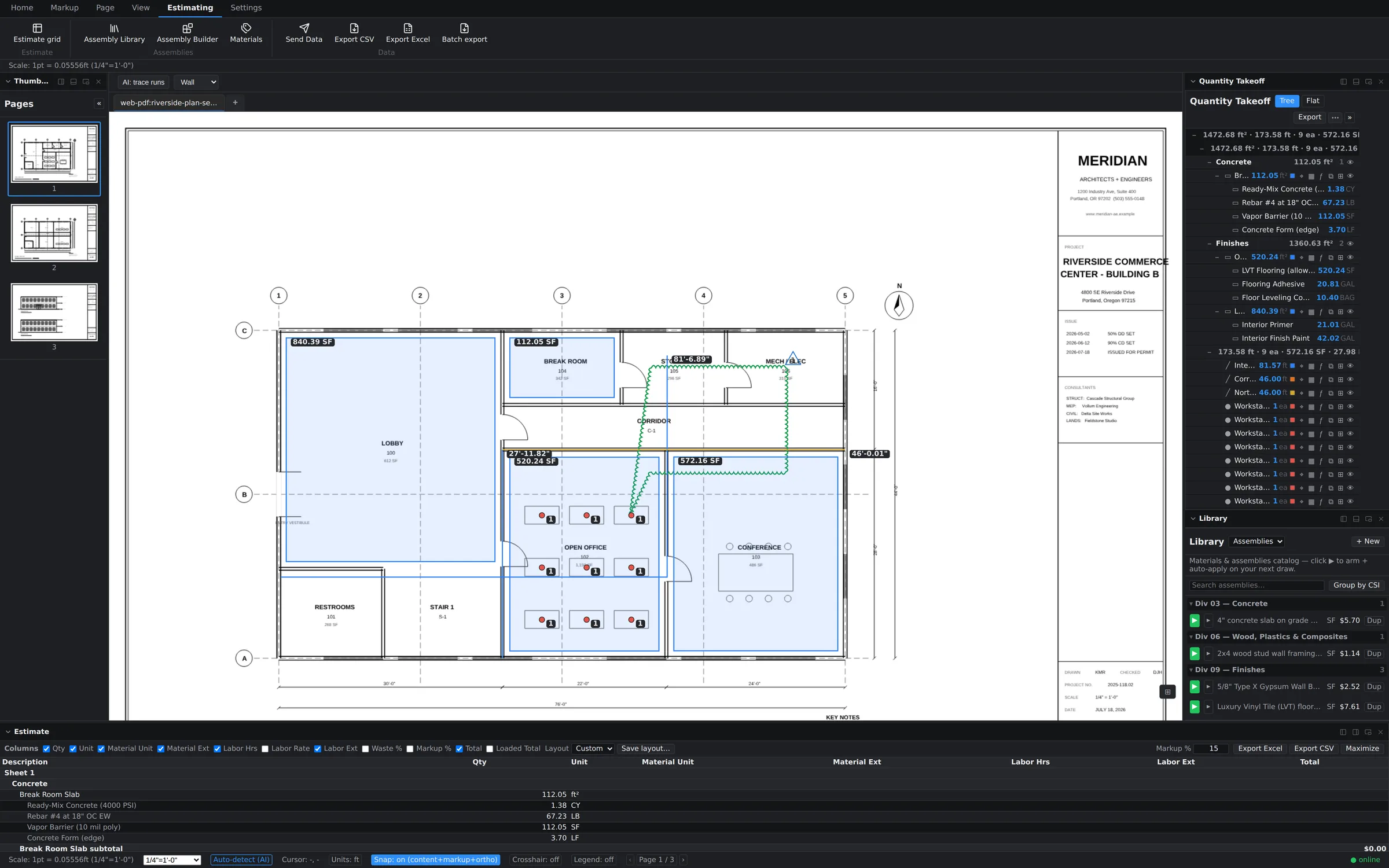1389x868 pixels.
Task: Open the Quantity Takeoff overflow menu
Action: 1335,117
